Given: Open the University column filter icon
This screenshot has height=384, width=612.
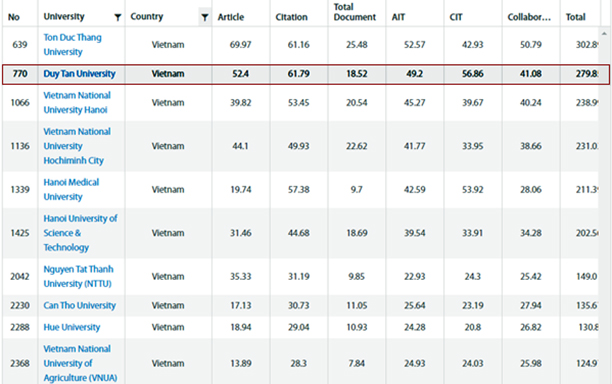Looking at the screenshot, I should tap(117, 17).
